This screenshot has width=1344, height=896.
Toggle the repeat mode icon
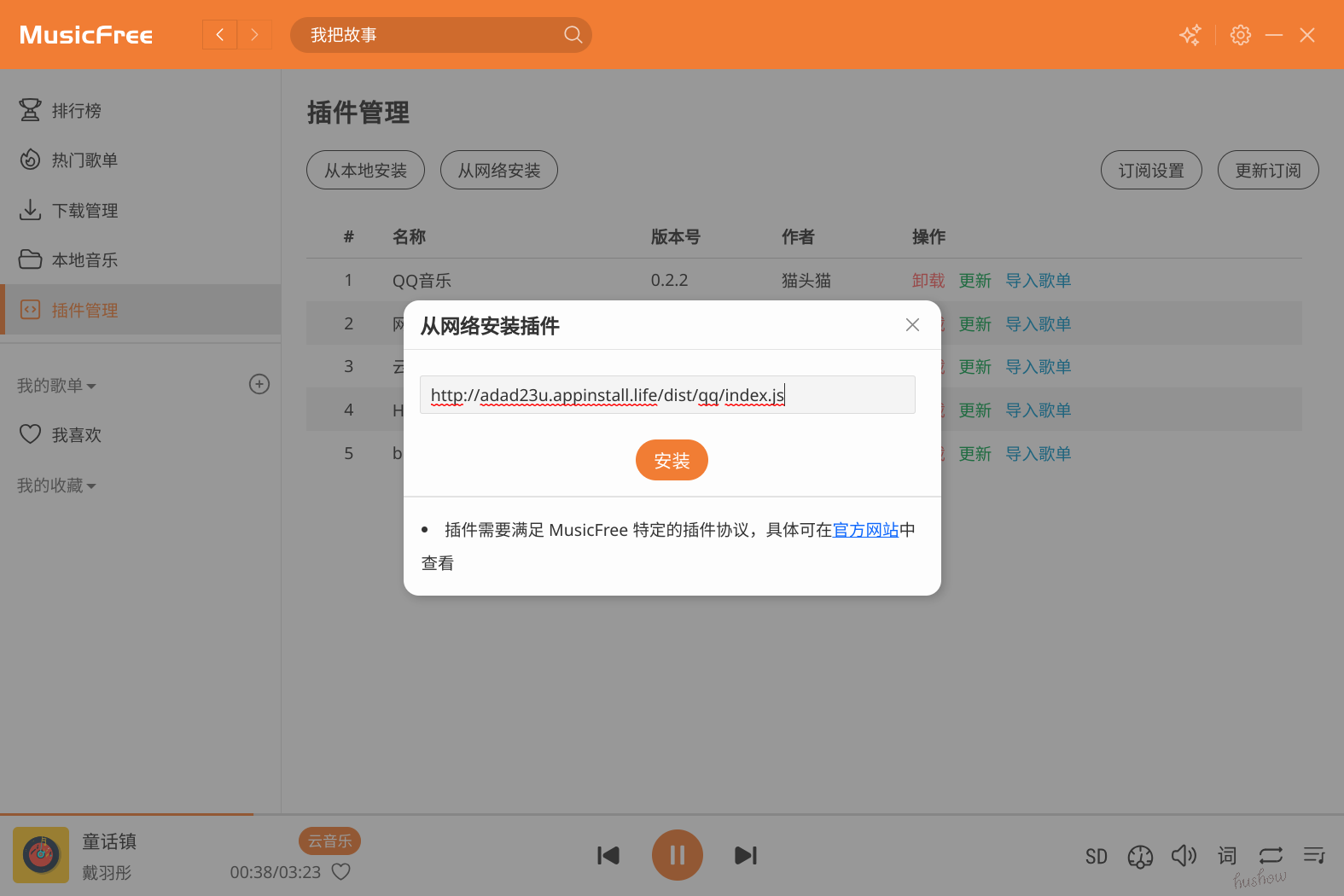[1271, 855]
